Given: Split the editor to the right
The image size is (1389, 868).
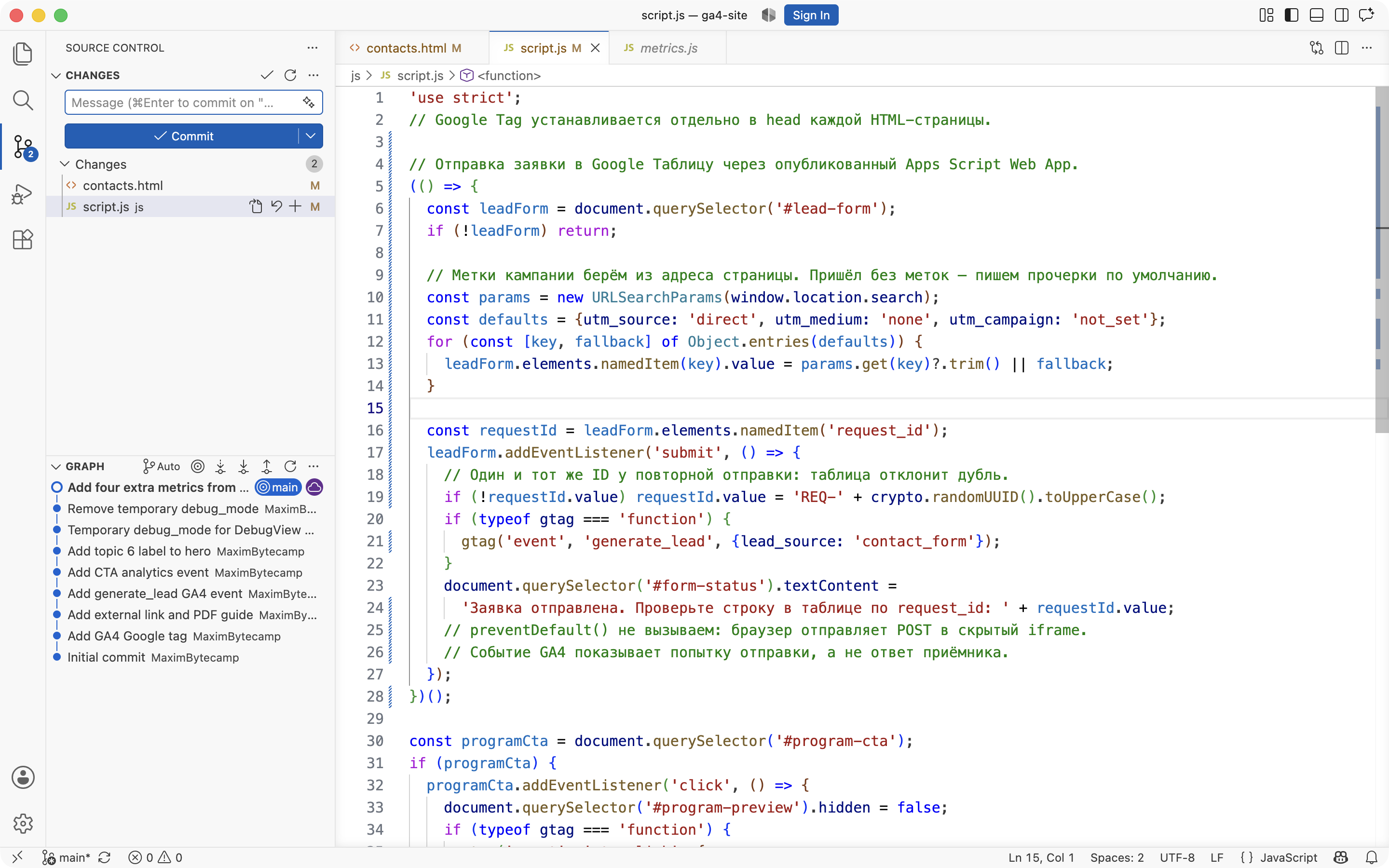Looking at the screenshot, I should click(1341, 48).
